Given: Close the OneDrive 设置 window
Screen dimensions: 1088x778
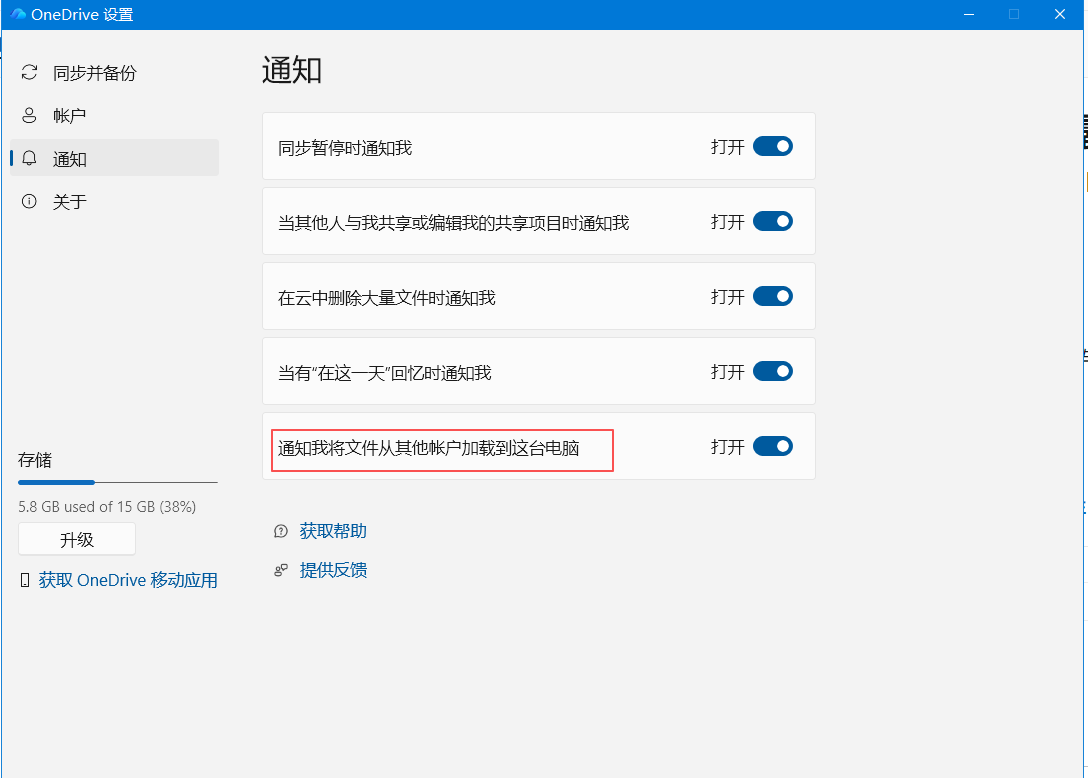Looking at the screenshot, I should tap(1060, 15).
